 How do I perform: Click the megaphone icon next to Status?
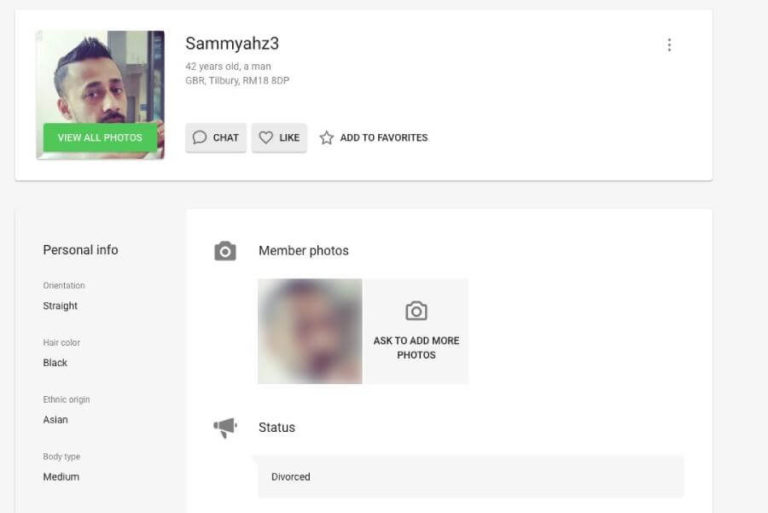[x=225, y=427]
